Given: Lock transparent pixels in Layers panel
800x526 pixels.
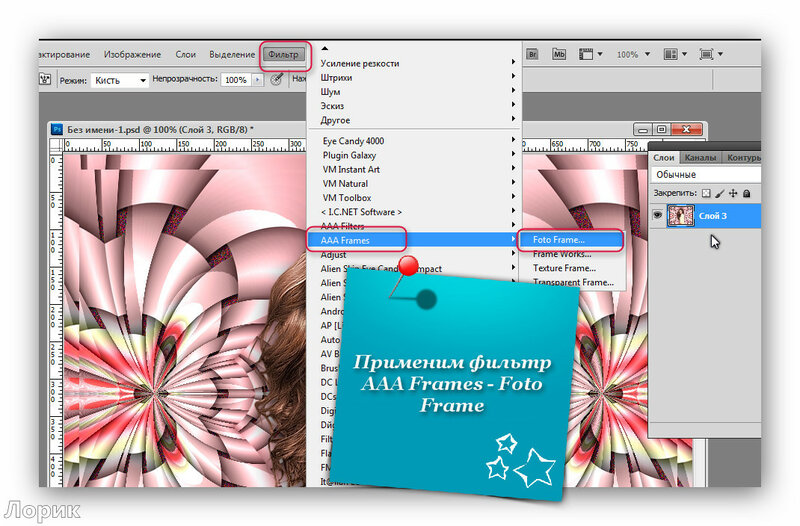Looking at the screenshot, I should point(706,193).
